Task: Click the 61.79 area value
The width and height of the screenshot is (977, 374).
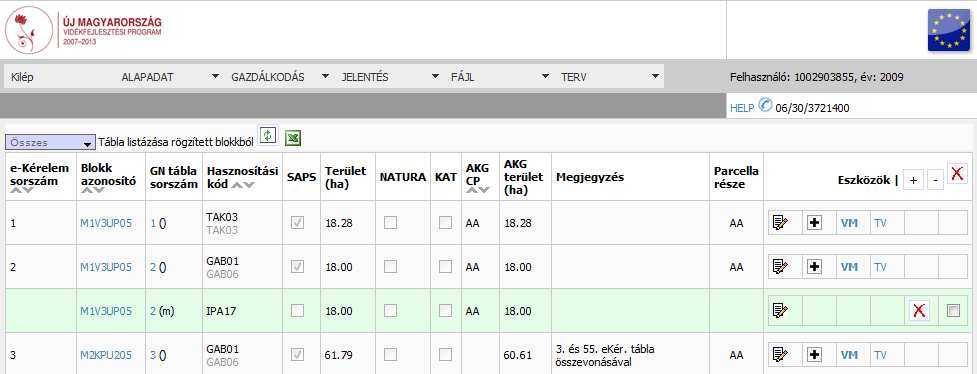Action: click(338, 355)
